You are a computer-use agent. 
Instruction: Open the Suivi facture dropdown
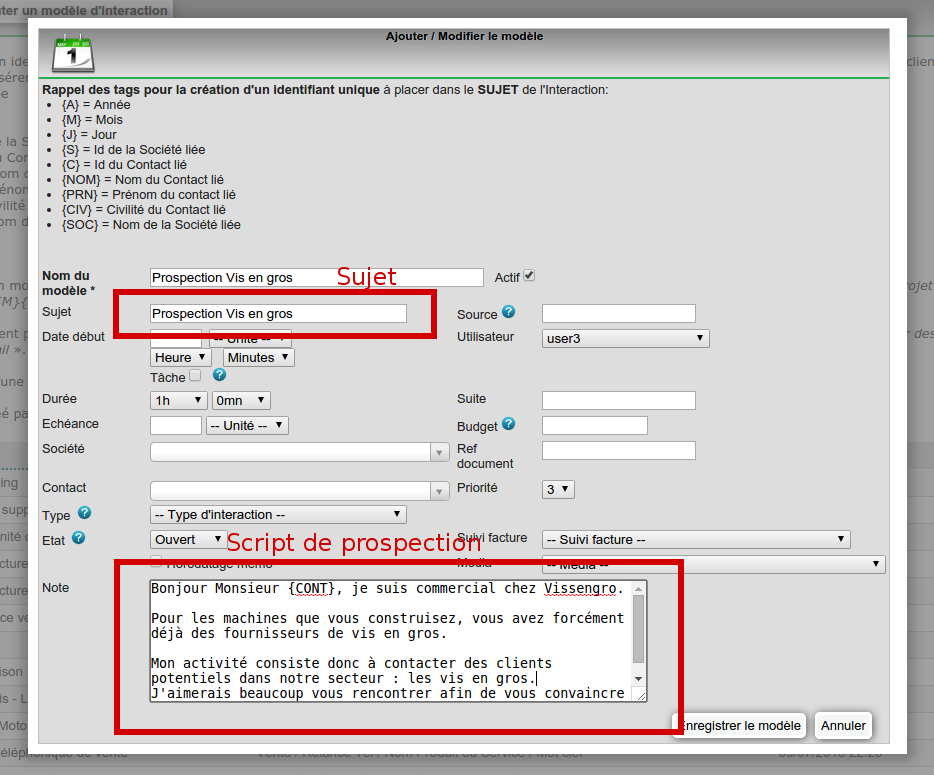tap(695, 539)
